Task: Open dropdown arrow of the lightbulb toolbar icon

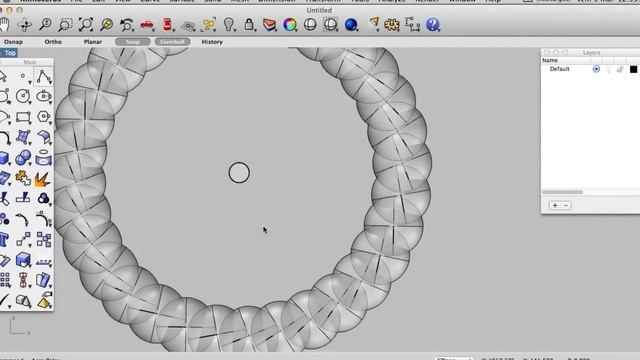Action: [x=235, y=30]
